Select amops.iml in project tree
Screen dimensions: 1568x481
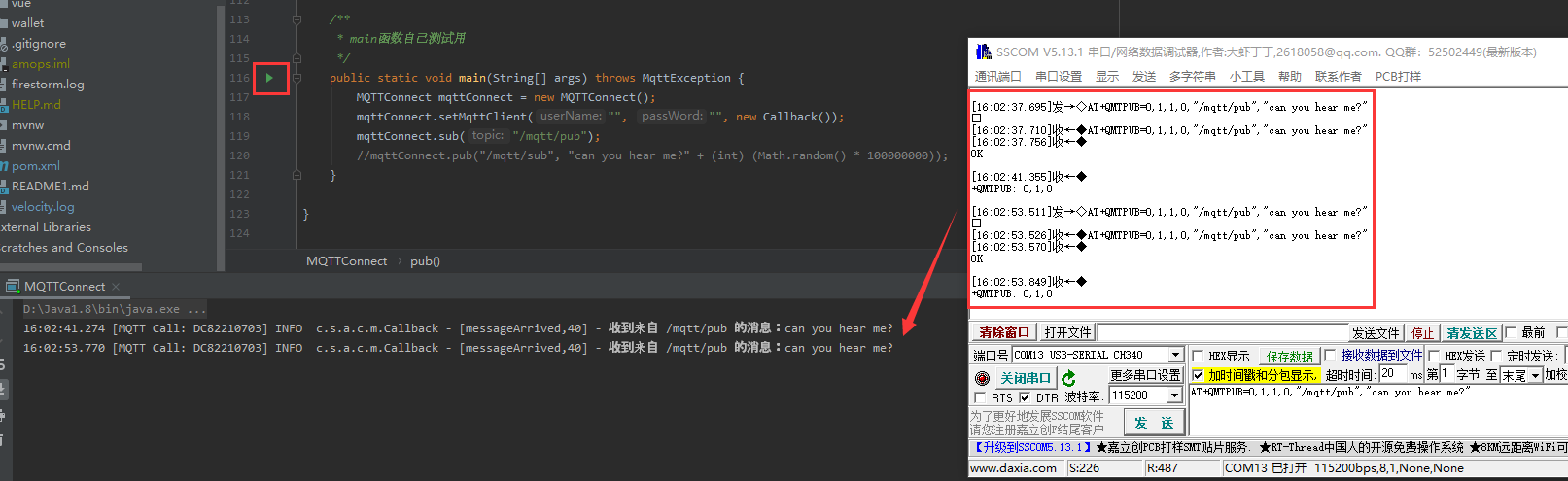pos(41,64)
